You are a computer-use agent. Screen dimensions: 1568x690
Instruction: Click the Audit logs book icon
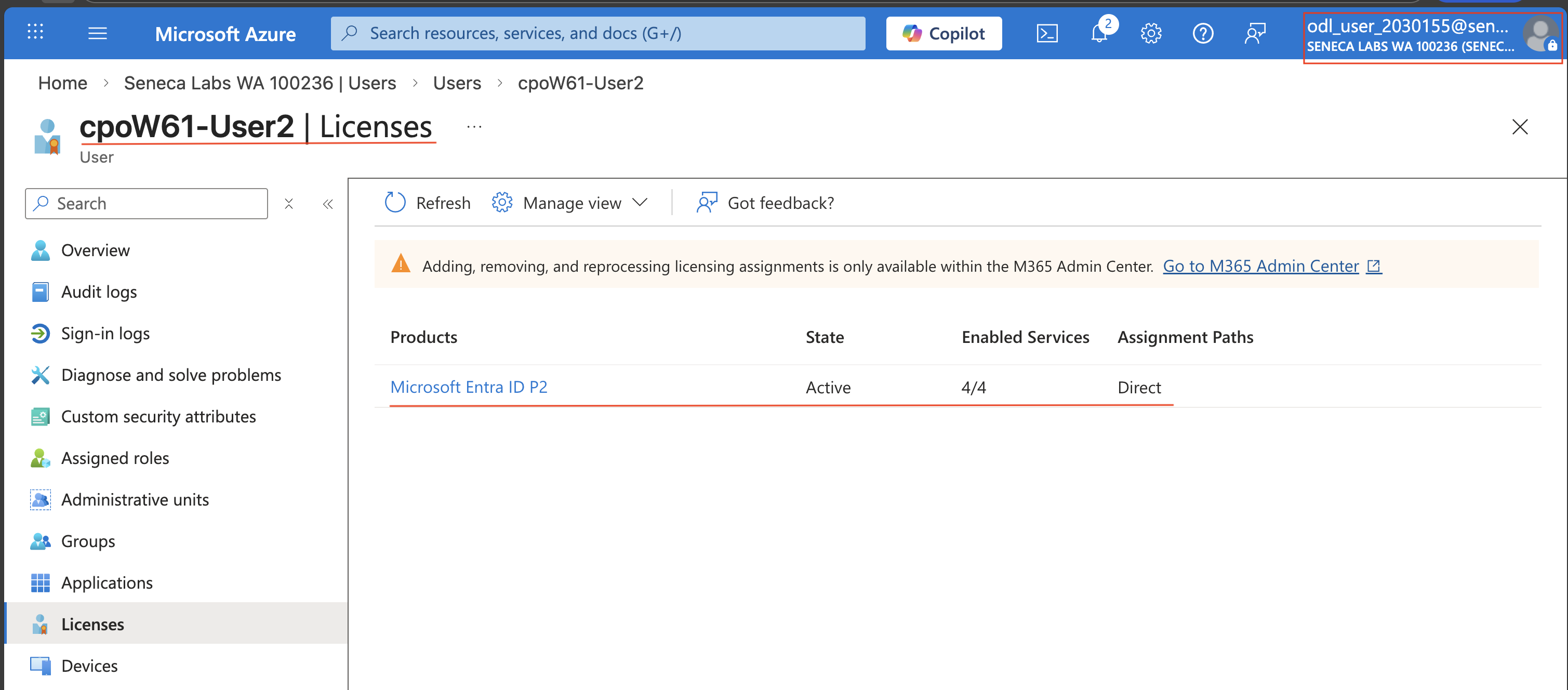pos(40,292)
